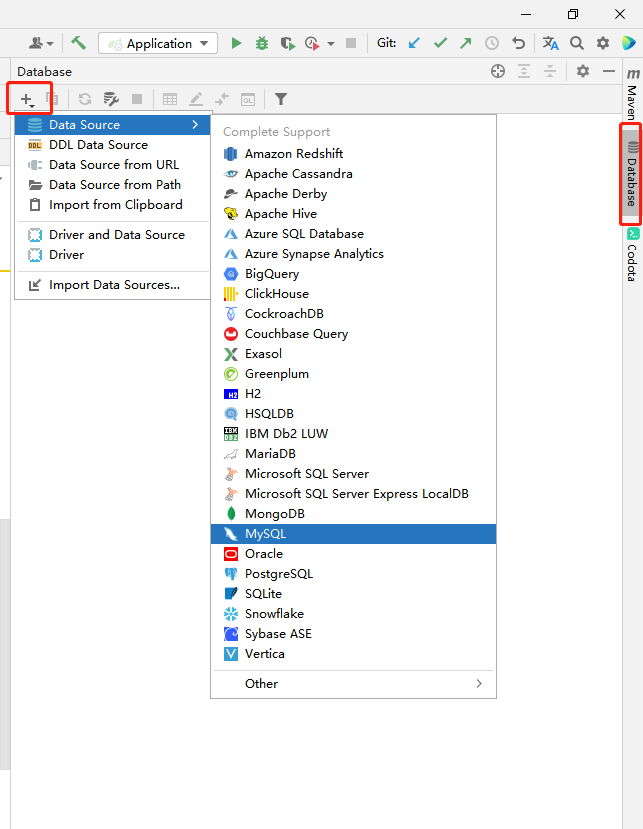Select the Driver menu entry
The image size is (643, 829).
click(112, 255)
